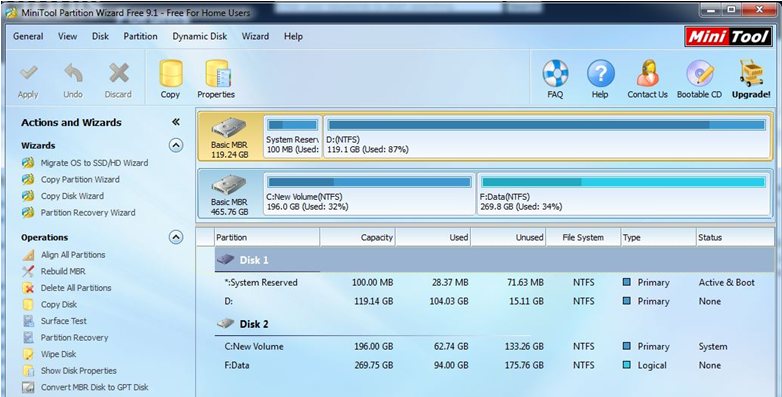Screen dimensions: 782x397
Task: Click the Upgrade shopping cart icon
Action: (x=751, y=73)
